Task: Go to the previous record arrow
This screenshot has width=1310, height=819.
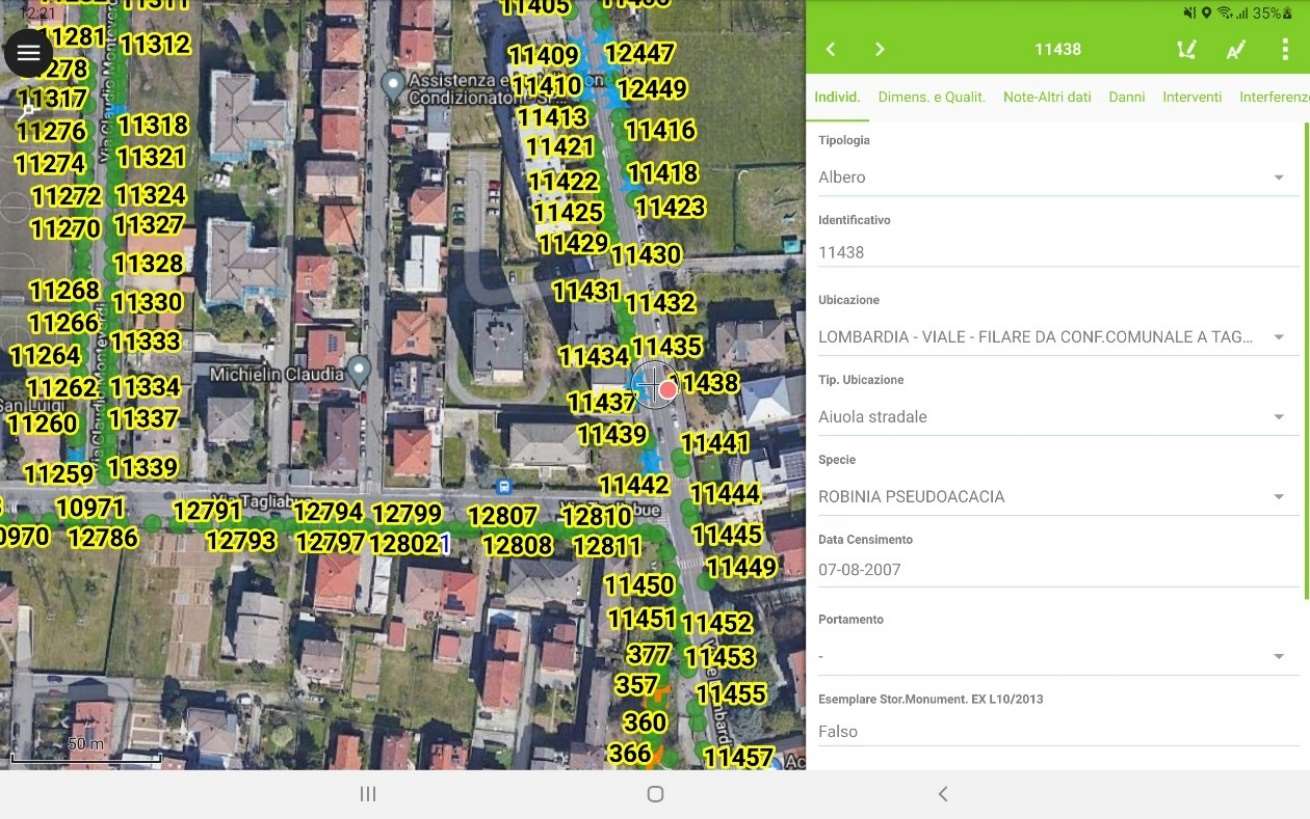Action: (830, 49)
